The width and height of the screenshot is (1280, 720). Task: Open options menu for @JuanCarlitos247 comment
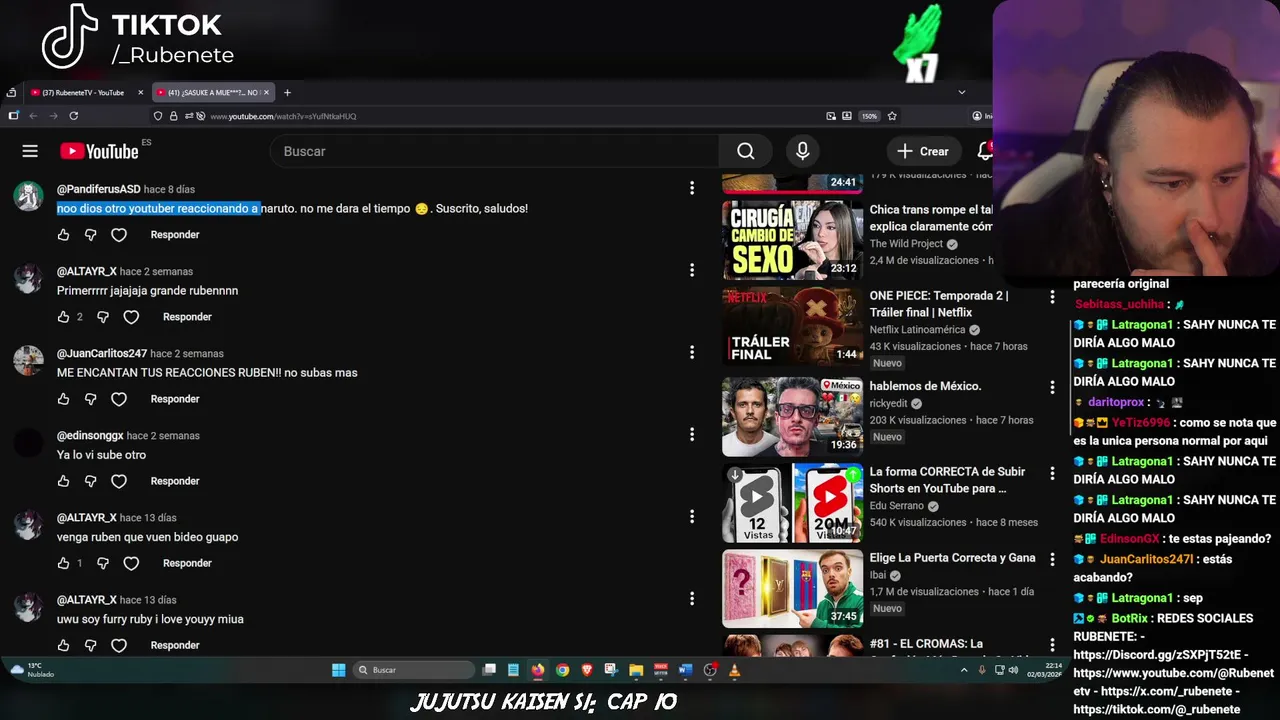691,352
